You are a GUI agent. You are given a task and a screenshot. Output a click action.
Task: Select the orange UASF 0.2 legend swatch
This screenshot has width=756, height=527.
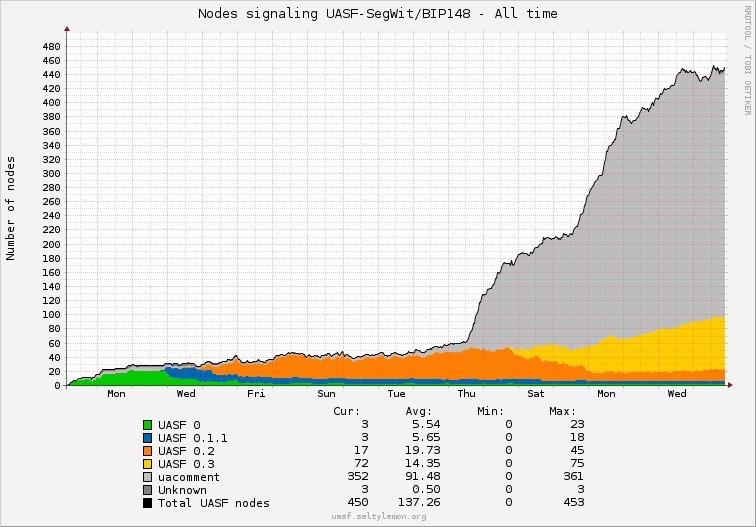pyautogui.click(x=148, y=451)
